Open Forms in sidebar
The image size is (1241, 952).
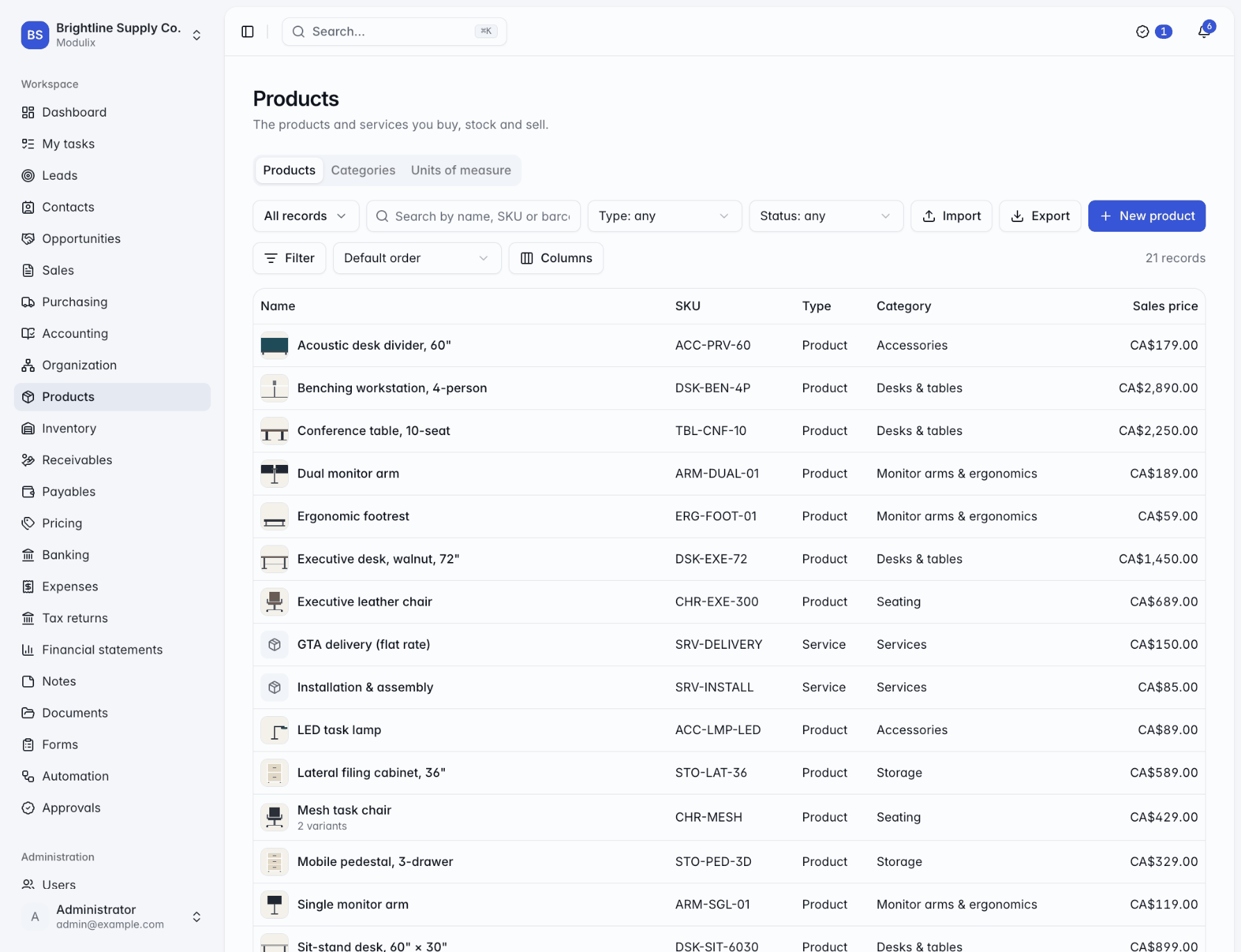point(112,745)
